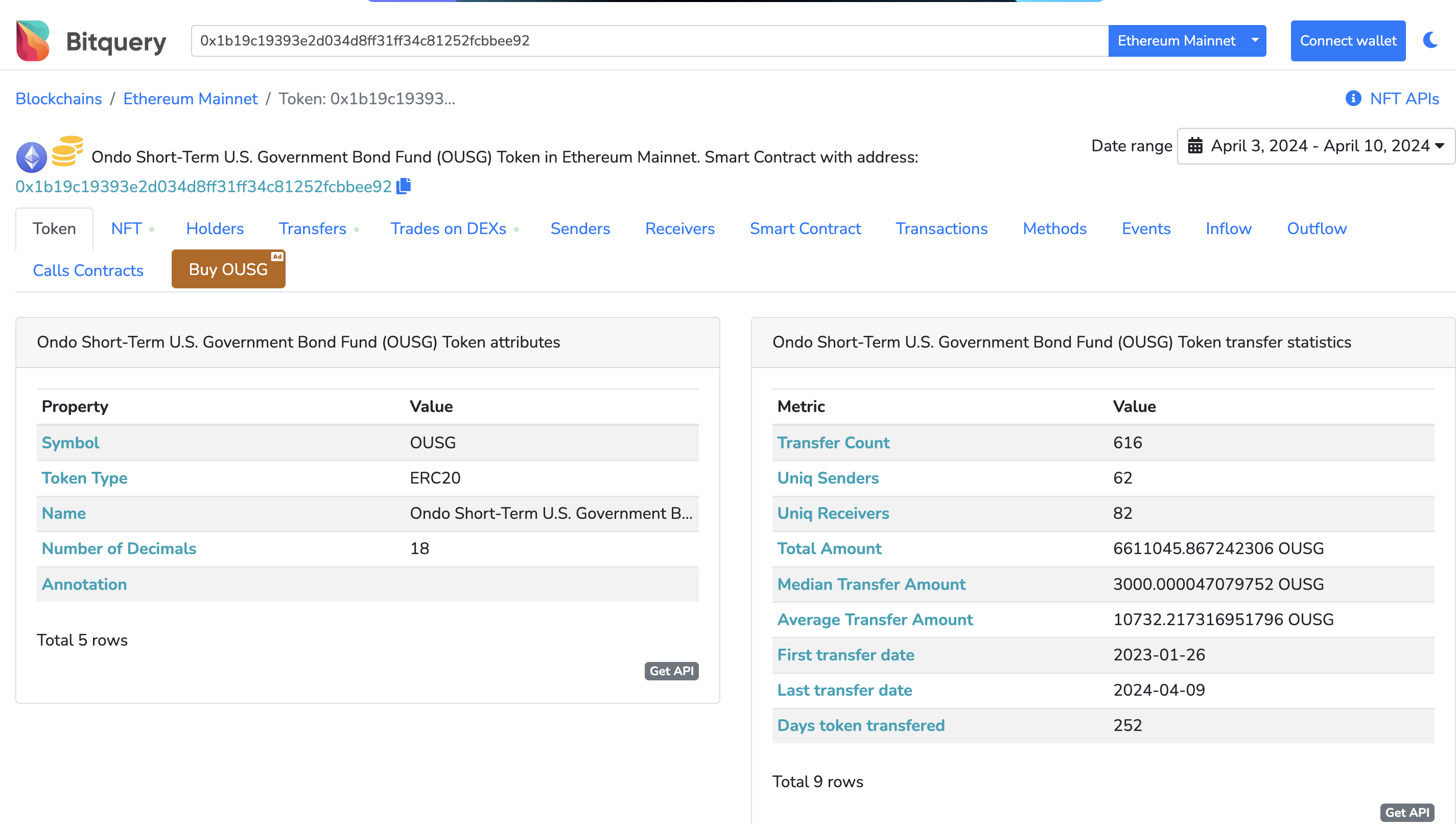Open the Methods tab

tap(1054, 228)
